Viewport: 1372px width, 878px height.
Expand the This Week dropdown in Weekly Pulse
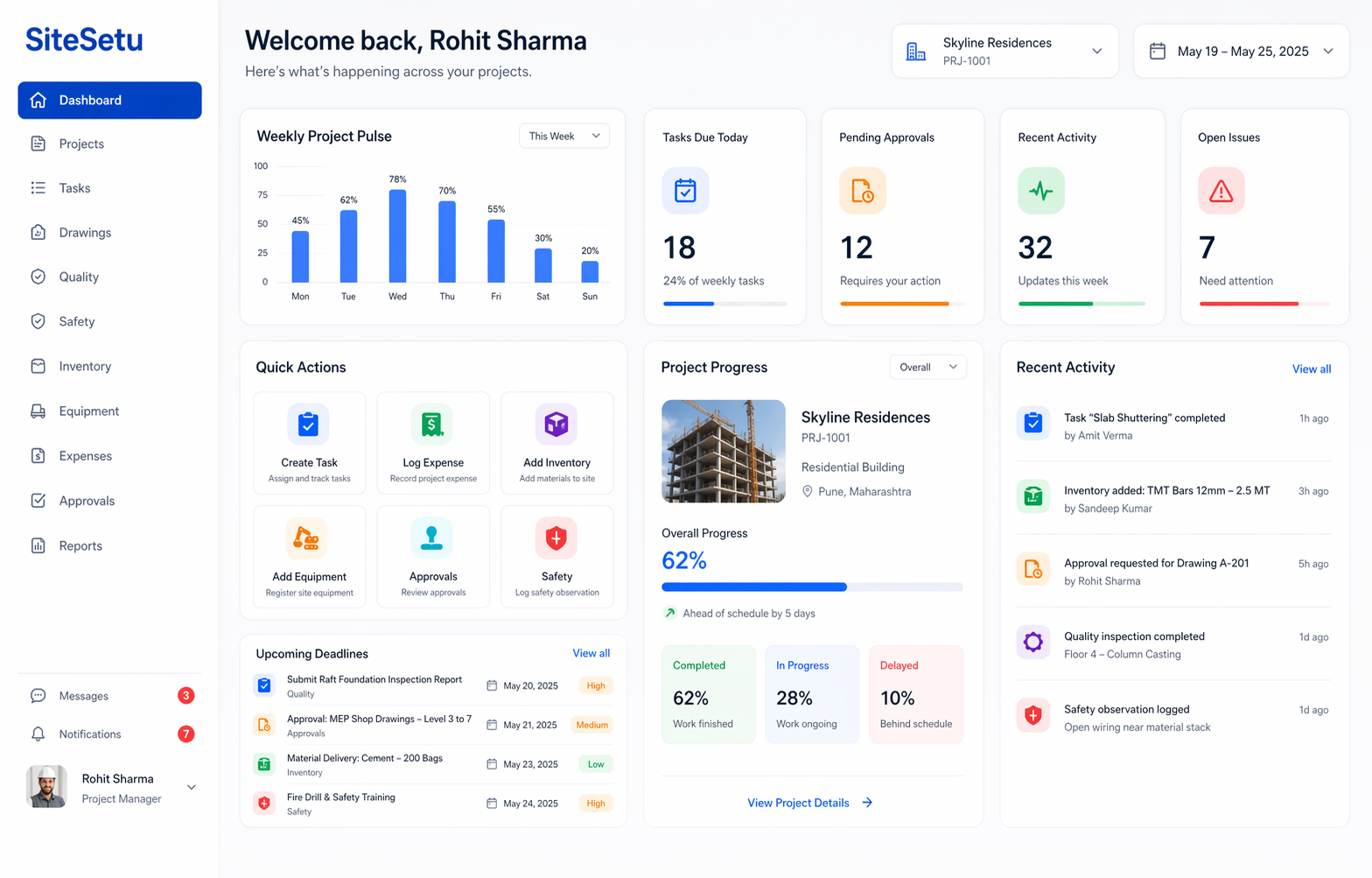[x=564, y=137]
